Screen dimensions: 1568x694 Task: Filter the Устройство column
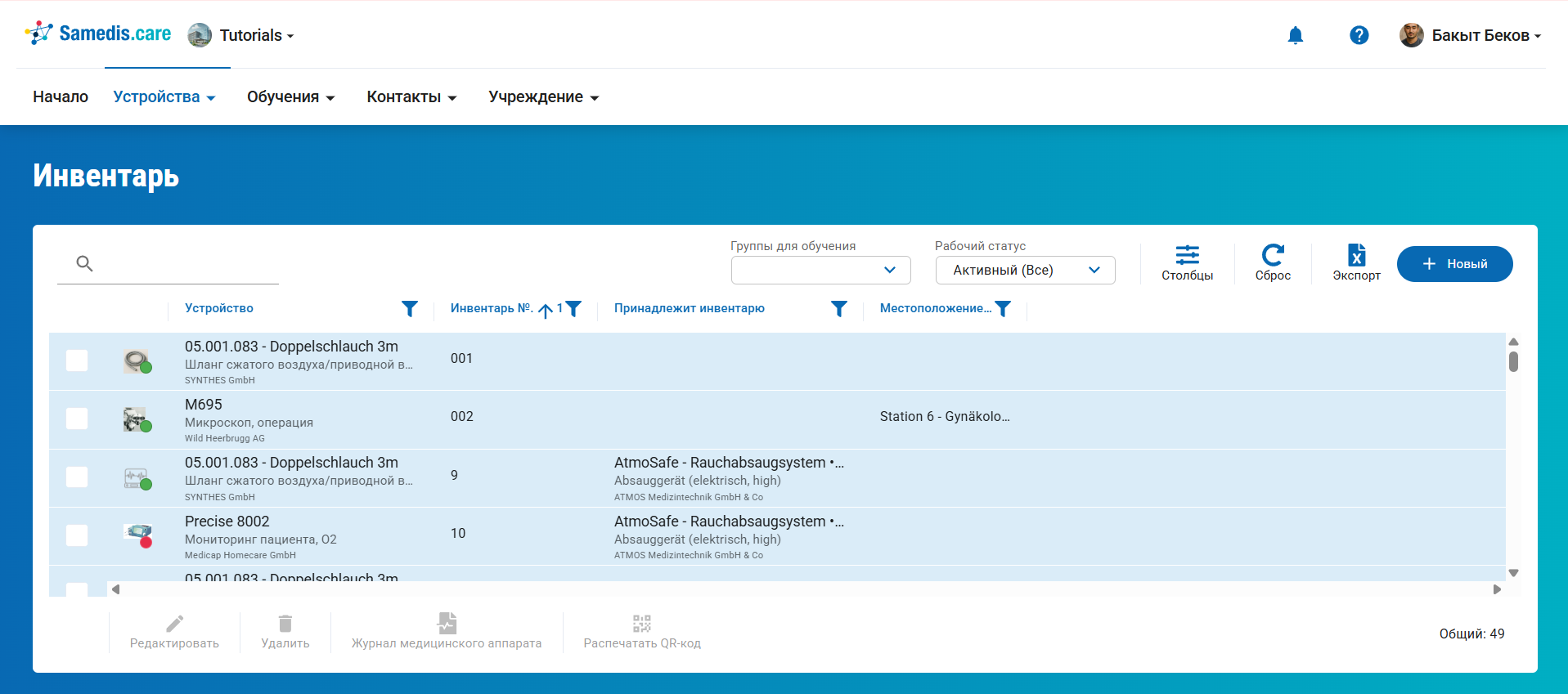tap(410, 308)
